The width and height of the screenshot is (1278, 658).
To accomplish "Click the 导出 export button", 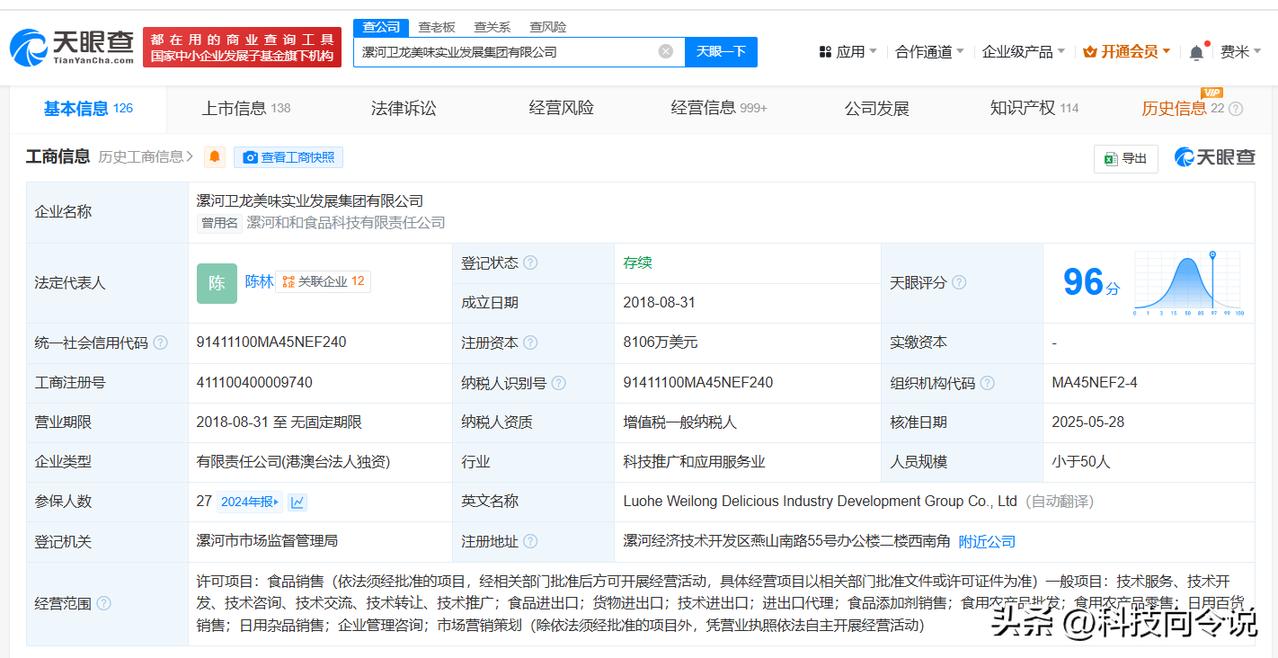I will [1125, 158].
